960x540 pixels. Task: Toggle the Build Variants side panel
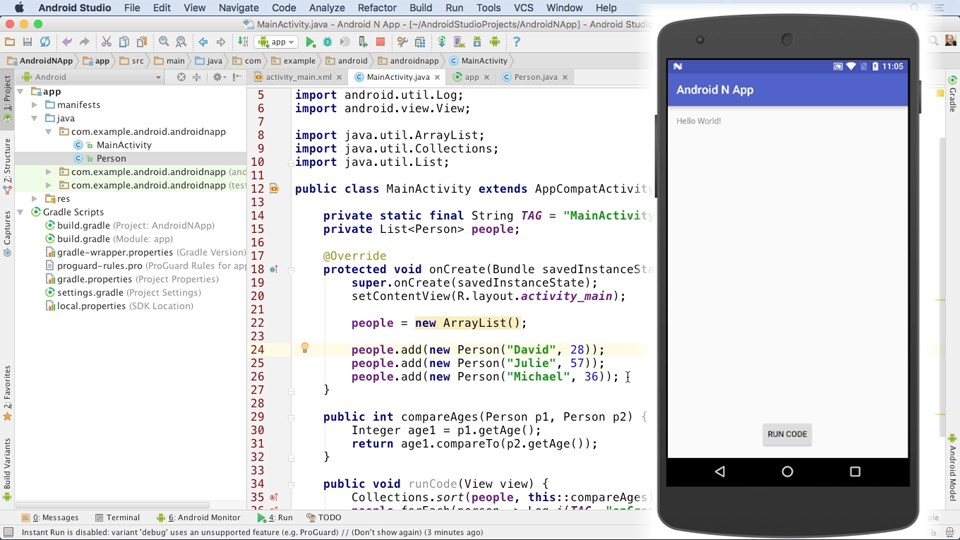pos(7,469)
